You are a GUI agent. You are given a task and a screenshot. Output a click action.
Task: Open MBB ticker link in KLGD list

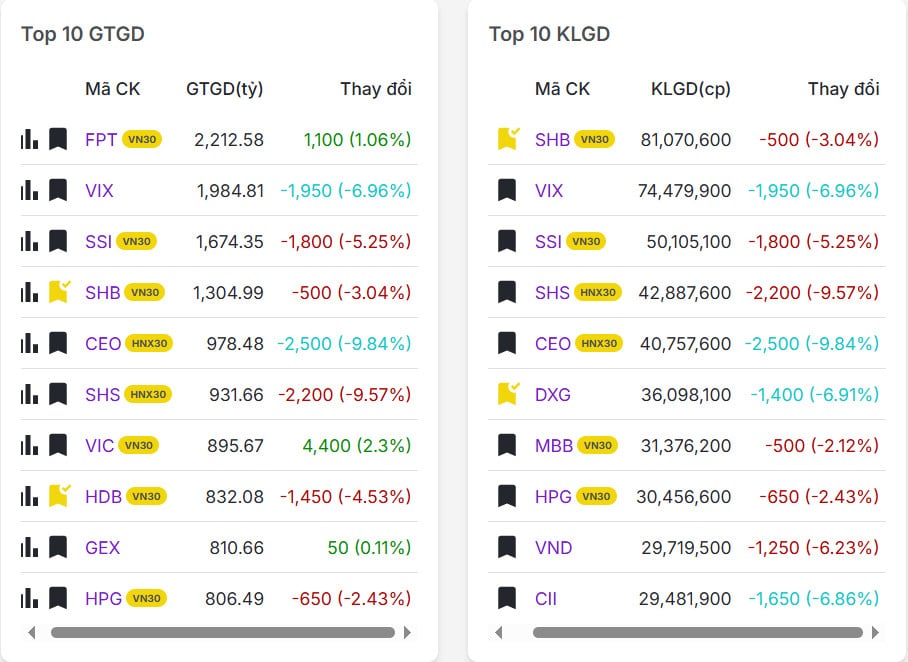click(553, 445)
